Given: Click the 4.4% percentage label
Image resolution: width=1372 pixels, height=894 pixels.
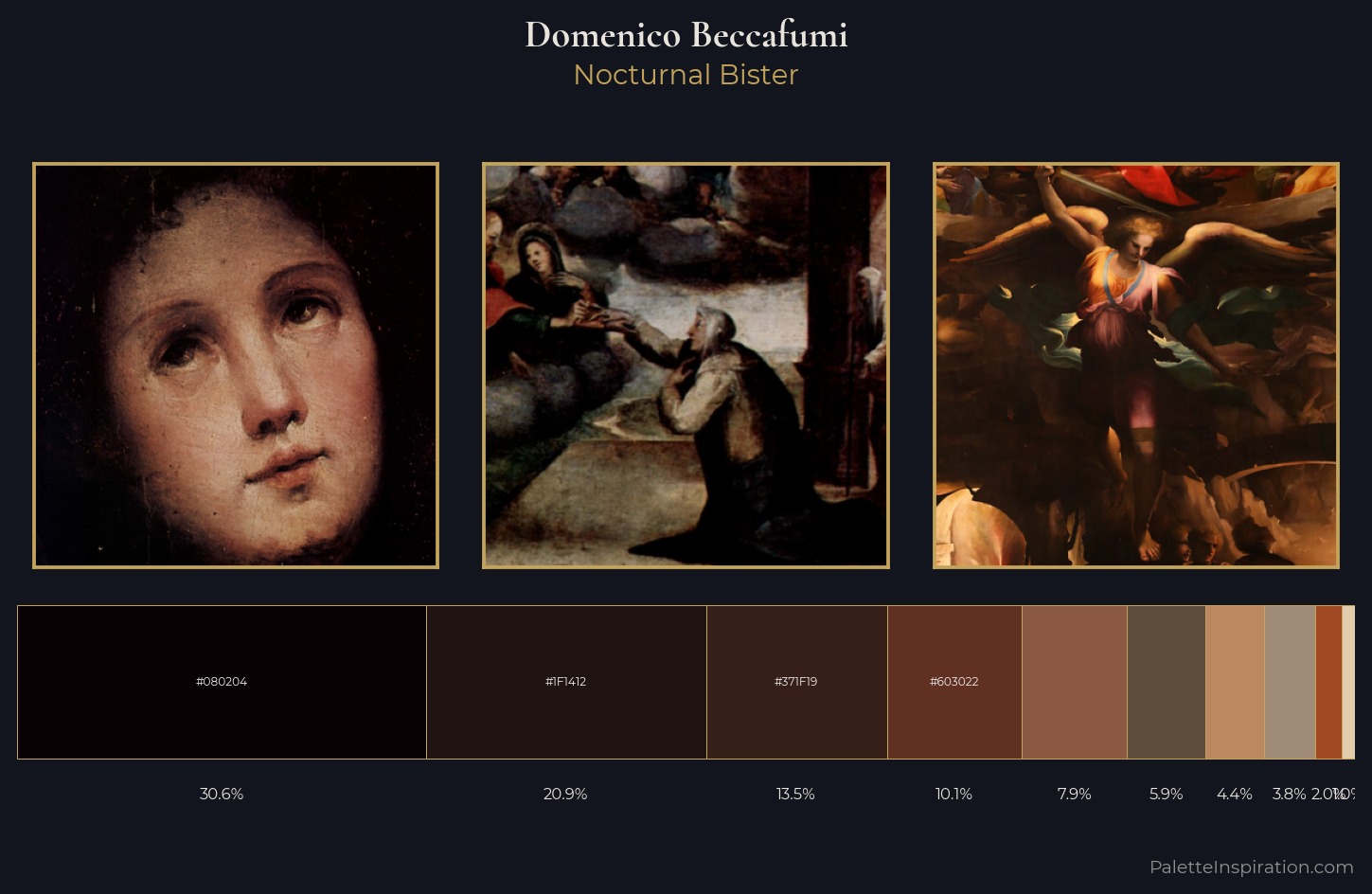Looking at the screenshot, I should [x=1235, y=794].
